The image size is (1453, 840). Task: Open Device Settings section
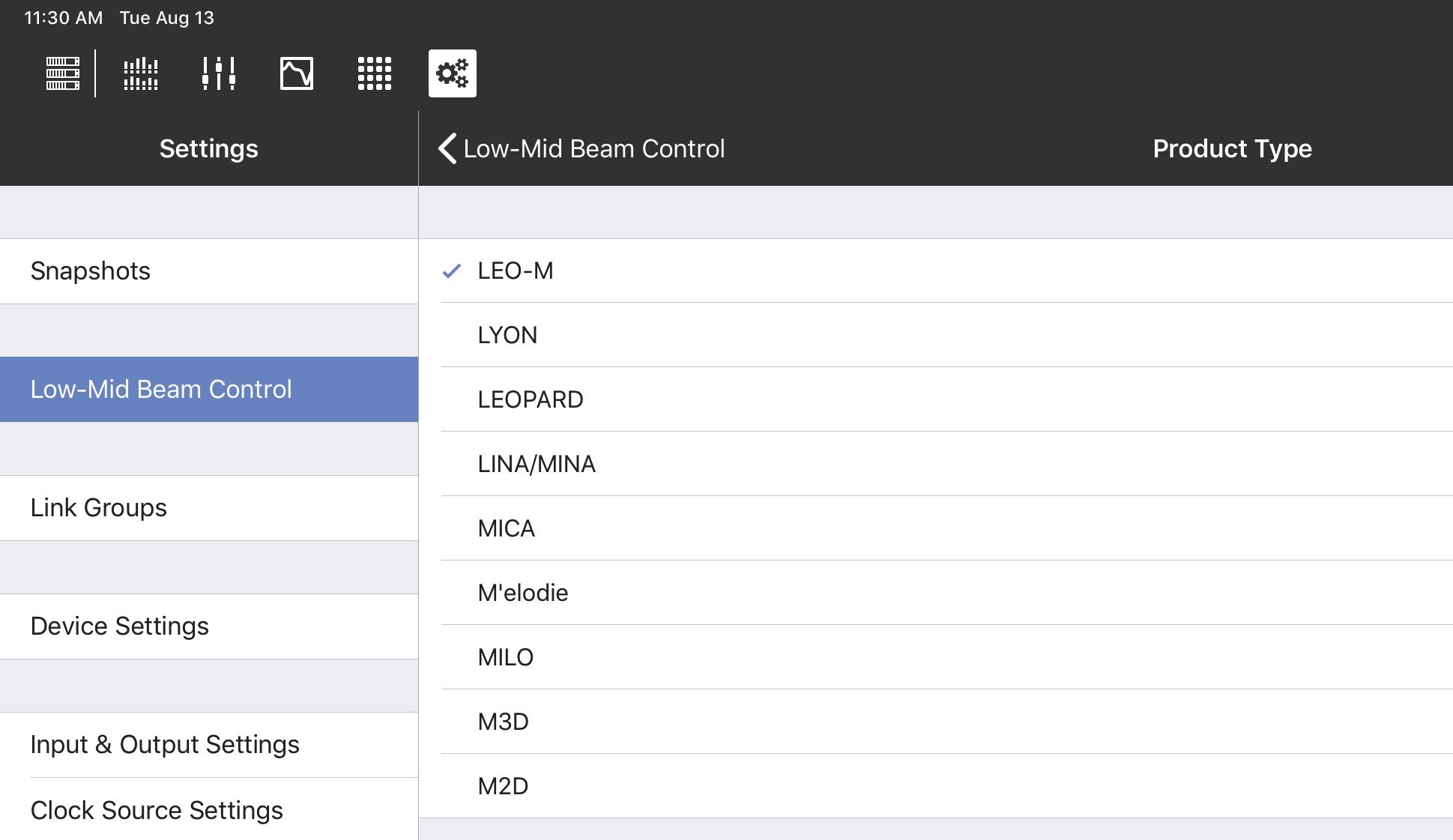pyautogui.click(x=120, y=626)
